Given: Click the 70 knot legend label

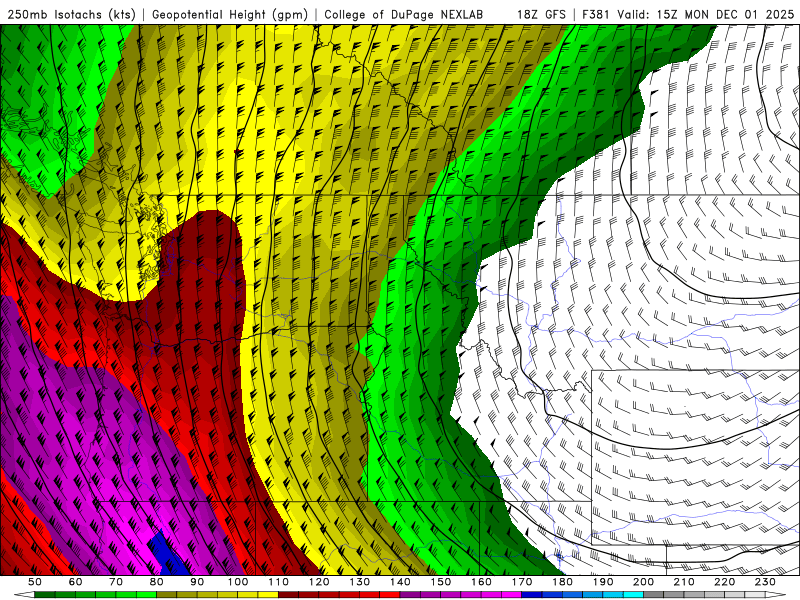Looking at the screenshot, I should click(x=116, y=582).
